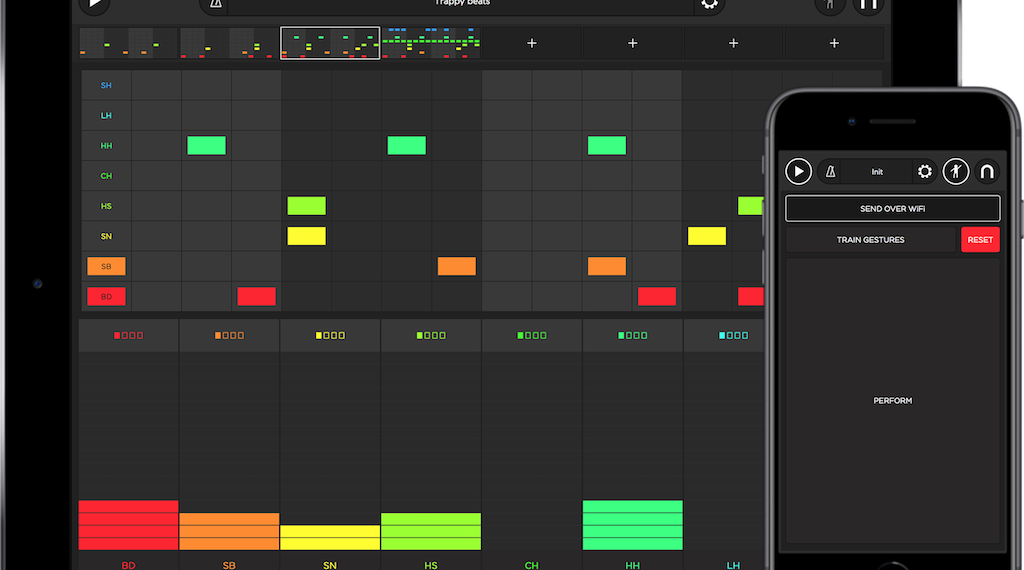Select the highlighted third pattern thumbnail

tap(330, 43)
